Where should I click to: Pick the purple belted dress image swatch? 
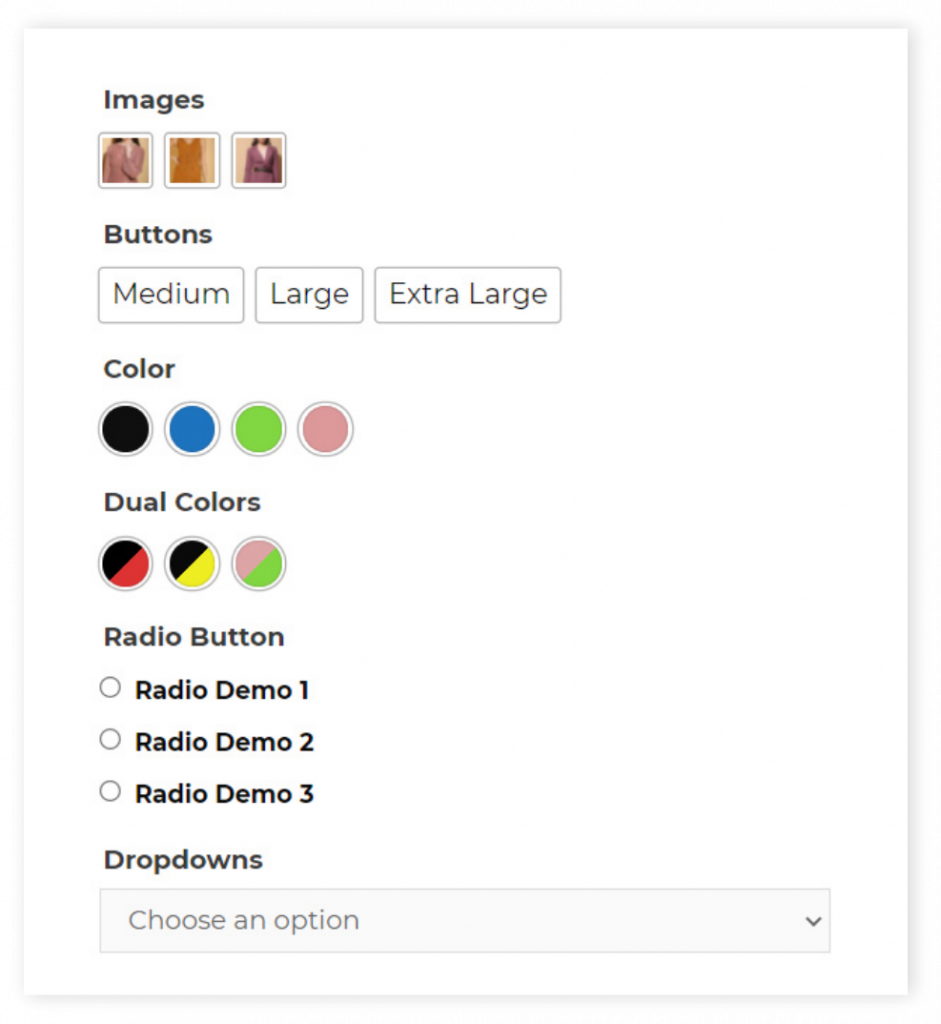(259, 161)
